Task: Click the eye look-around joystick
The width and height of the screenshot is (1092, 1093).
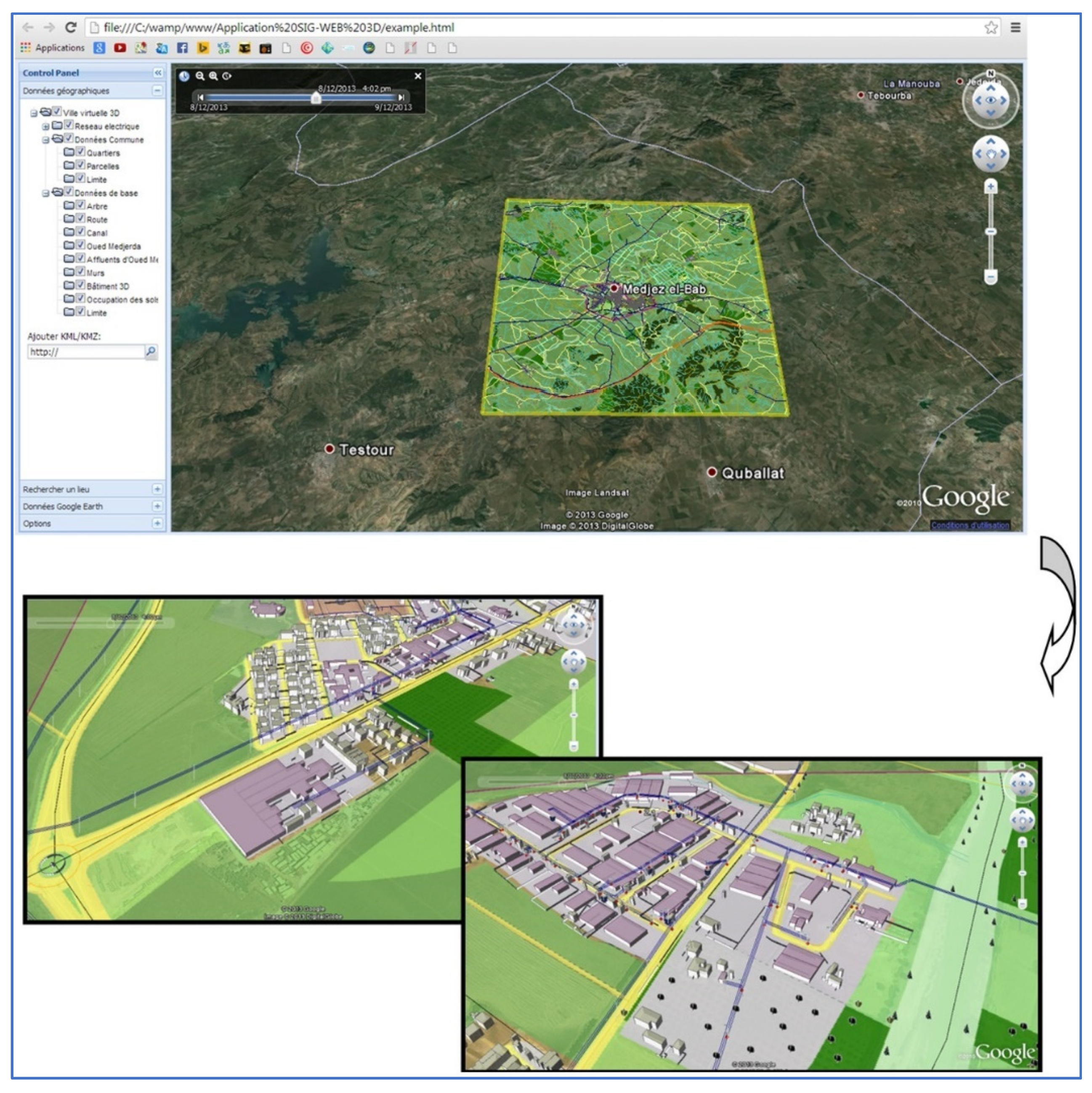Action: (991, 101)
